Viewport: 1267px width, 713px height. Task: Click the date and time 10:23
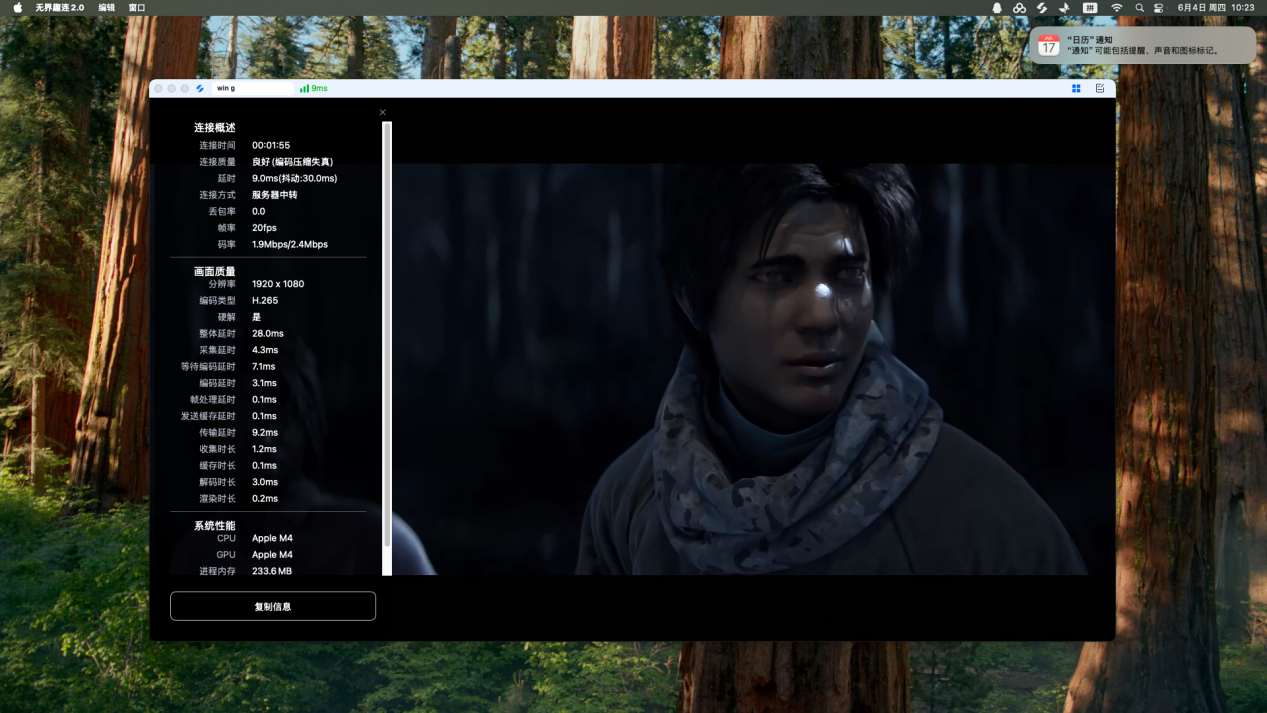(x=1217, y=7)
